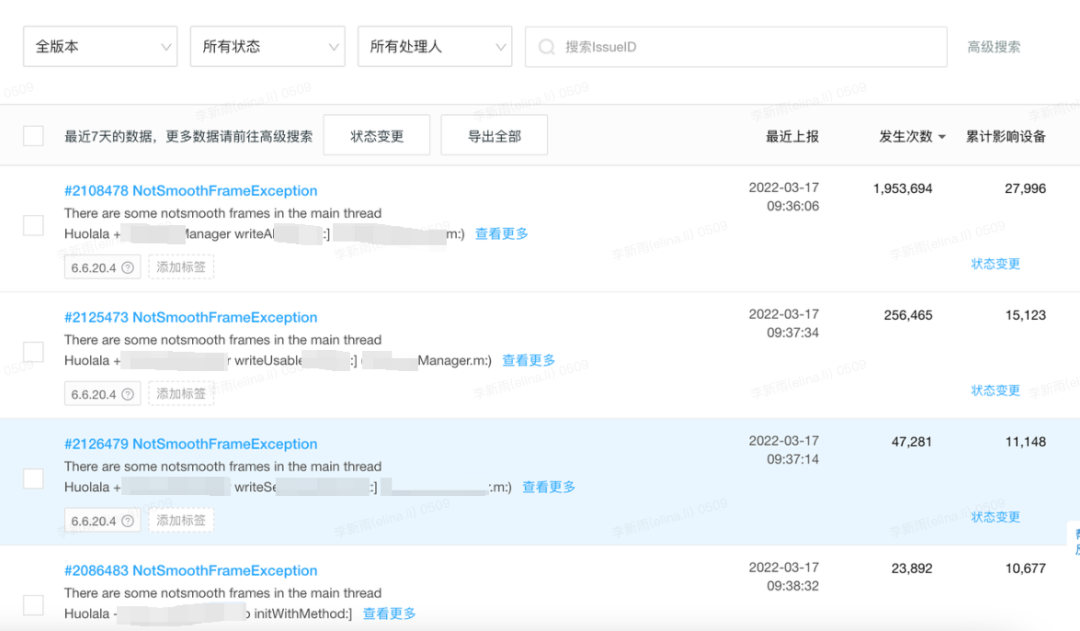Click 添加标签 for issue #2126479

click(x=181, y=520)
